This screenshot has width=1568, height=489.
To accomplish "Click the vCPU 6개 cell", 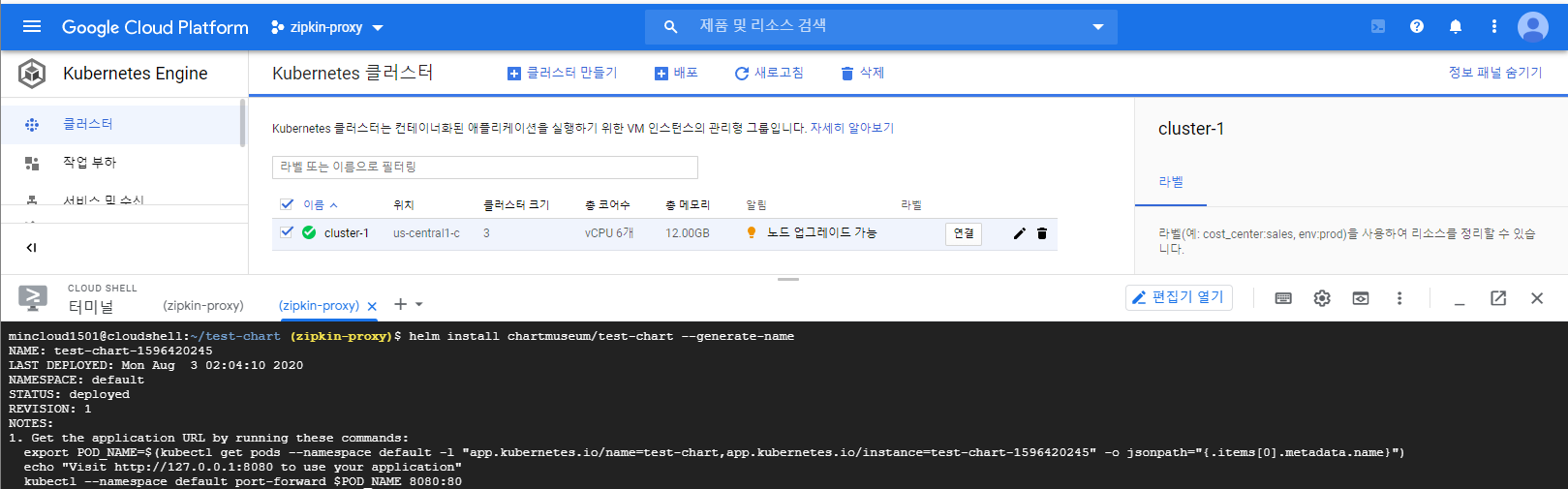I will [609, 233].
